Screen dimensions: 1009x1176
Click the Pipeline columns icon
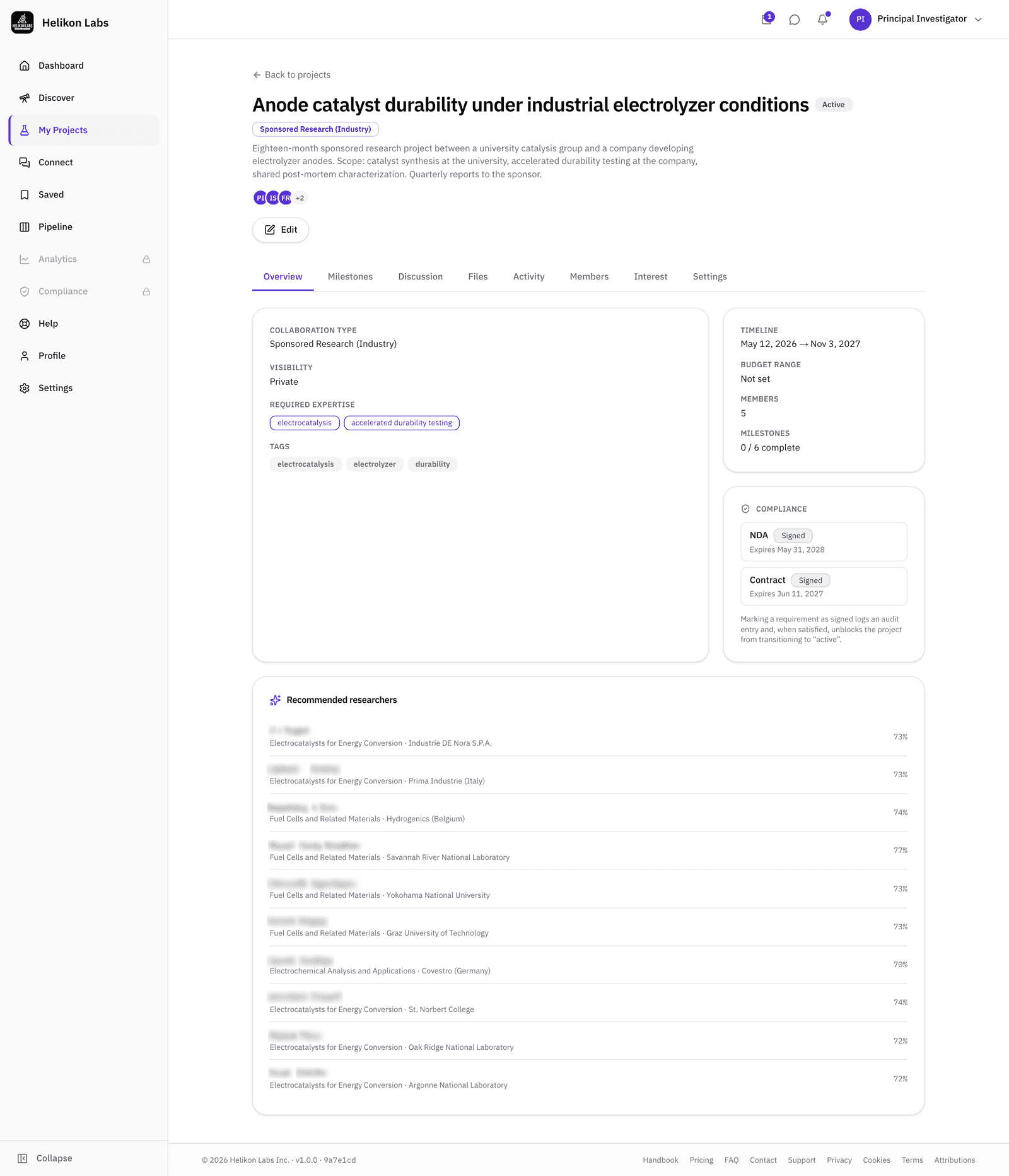tap(25, 226)
